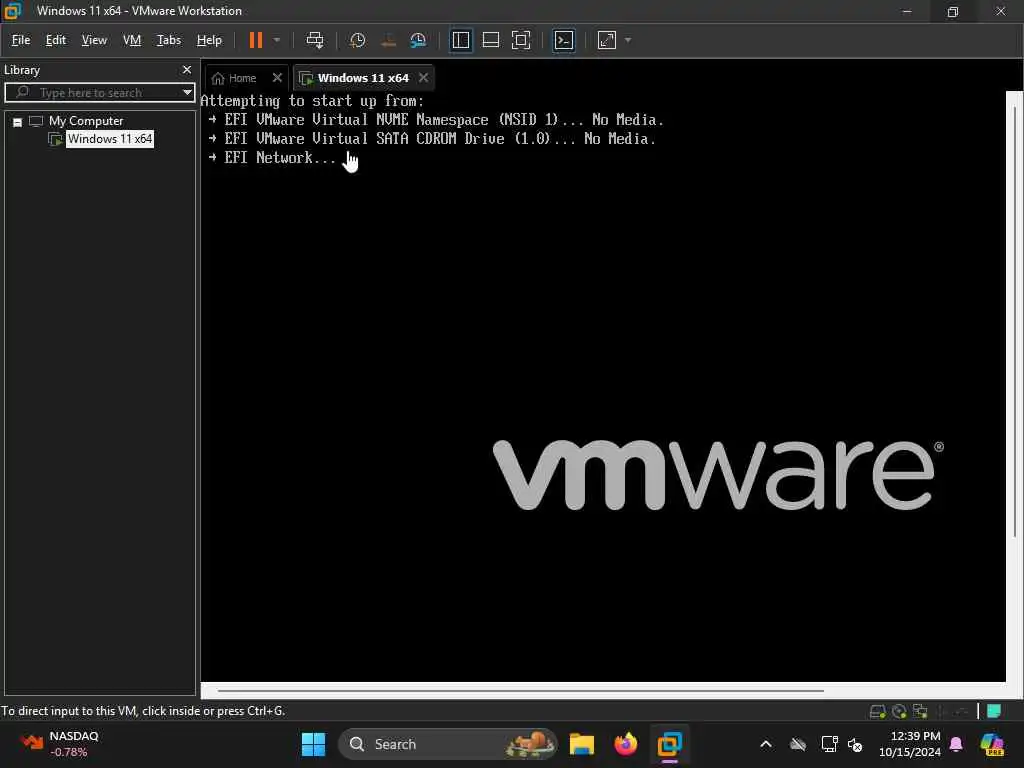Open the File menu
This screenshot has height=768, width=1024.
[21, 40]
